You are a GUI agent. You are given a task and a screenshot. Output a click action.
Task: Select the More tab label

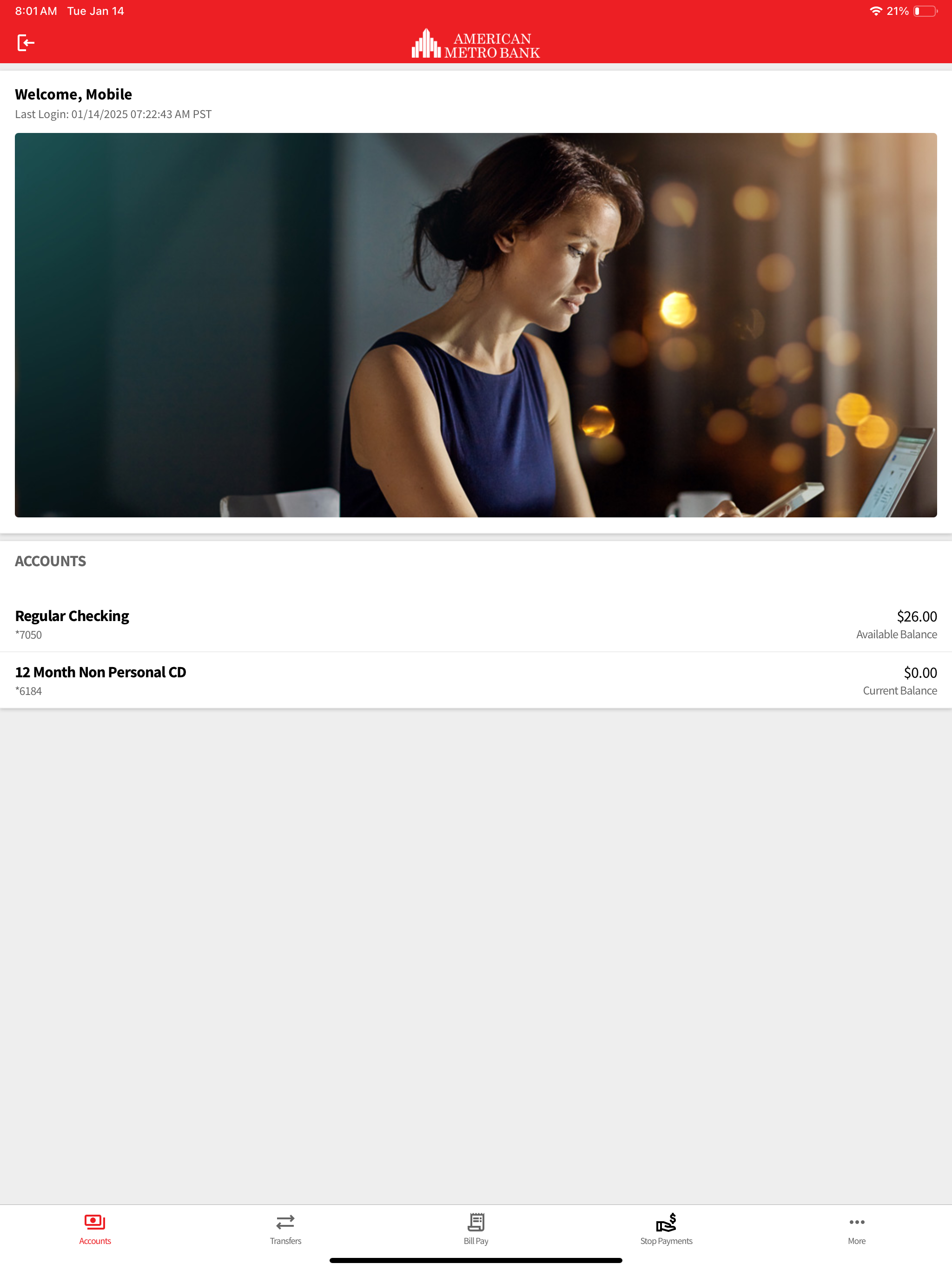[x=857, y=1241]
